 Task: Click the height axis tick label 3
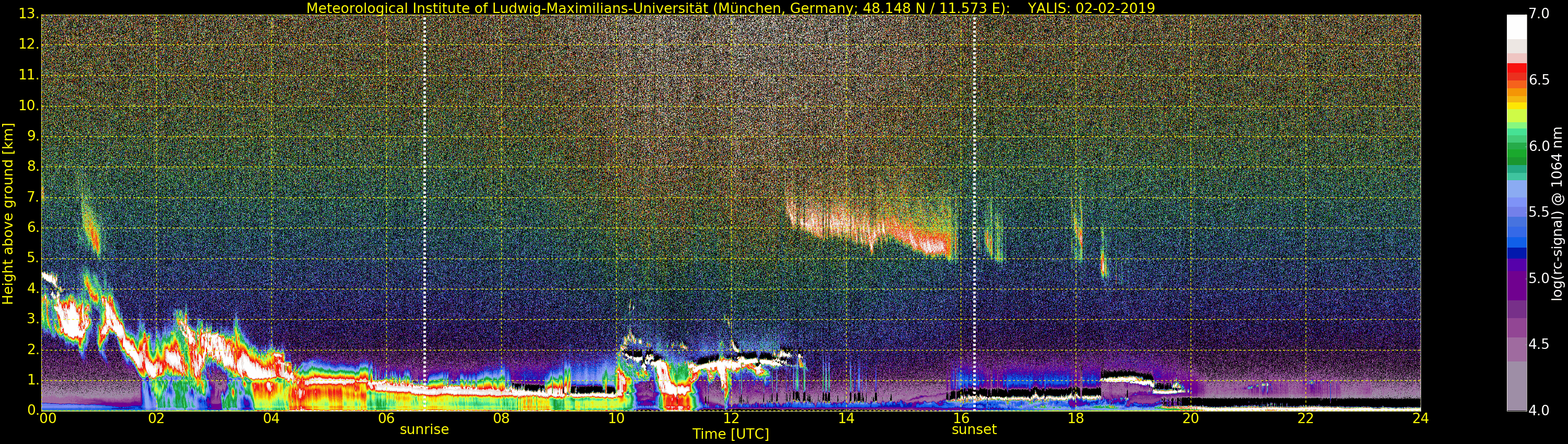32,319
